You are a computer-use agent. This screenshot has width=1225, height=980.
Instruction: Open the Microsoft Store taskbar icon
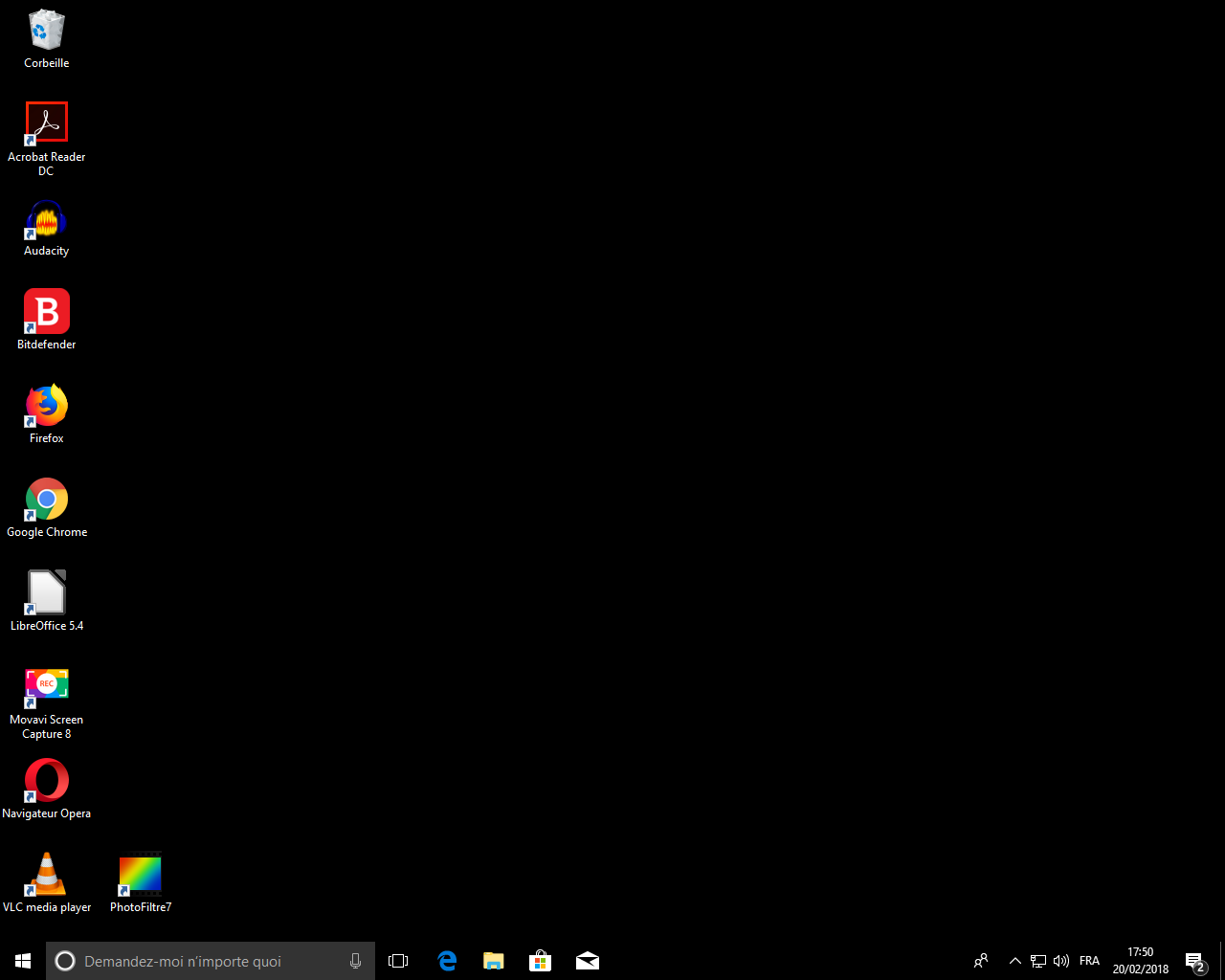pyautogui.click(x=541, y=961)
